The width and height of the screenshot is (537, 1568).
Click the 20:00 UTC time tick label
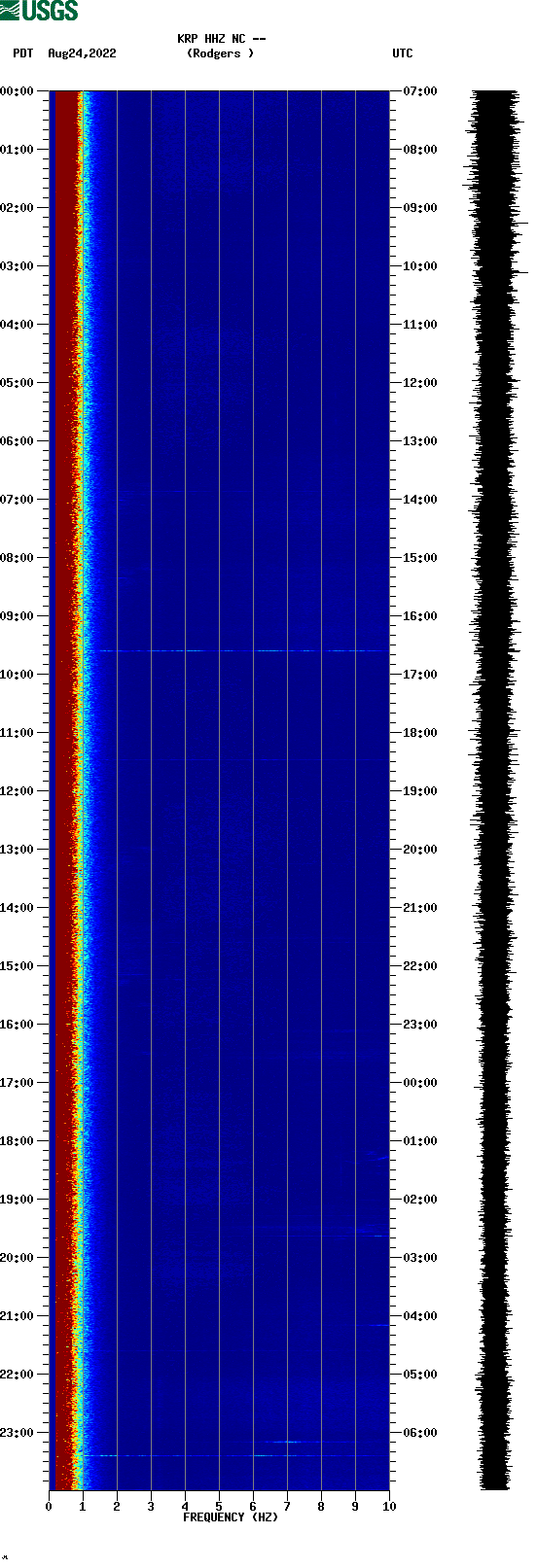[x=420, y=850]
